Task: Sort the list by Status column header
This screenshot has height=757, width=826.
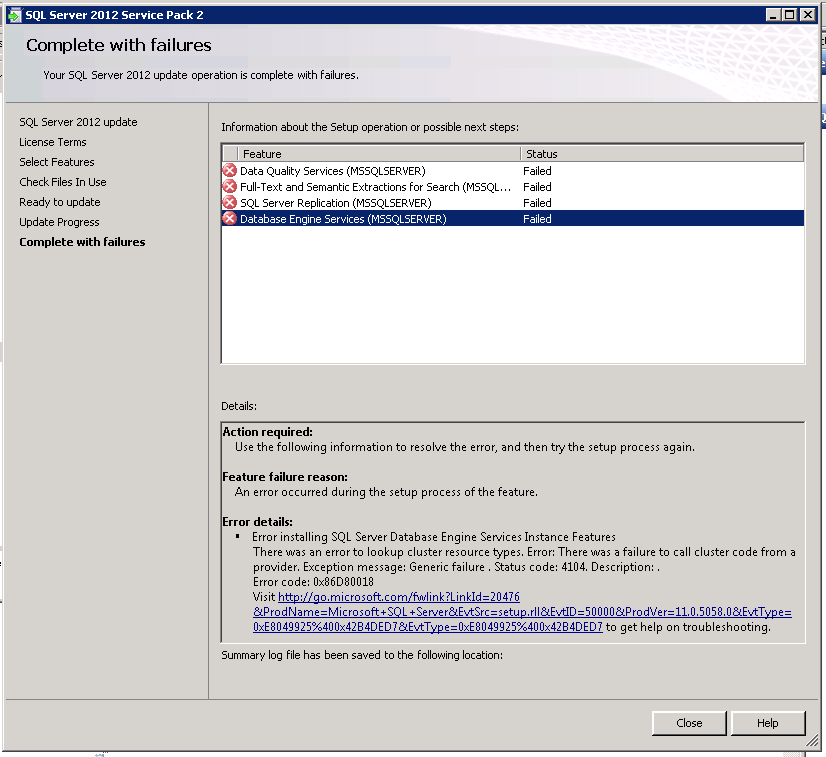Action: [662, 154]
